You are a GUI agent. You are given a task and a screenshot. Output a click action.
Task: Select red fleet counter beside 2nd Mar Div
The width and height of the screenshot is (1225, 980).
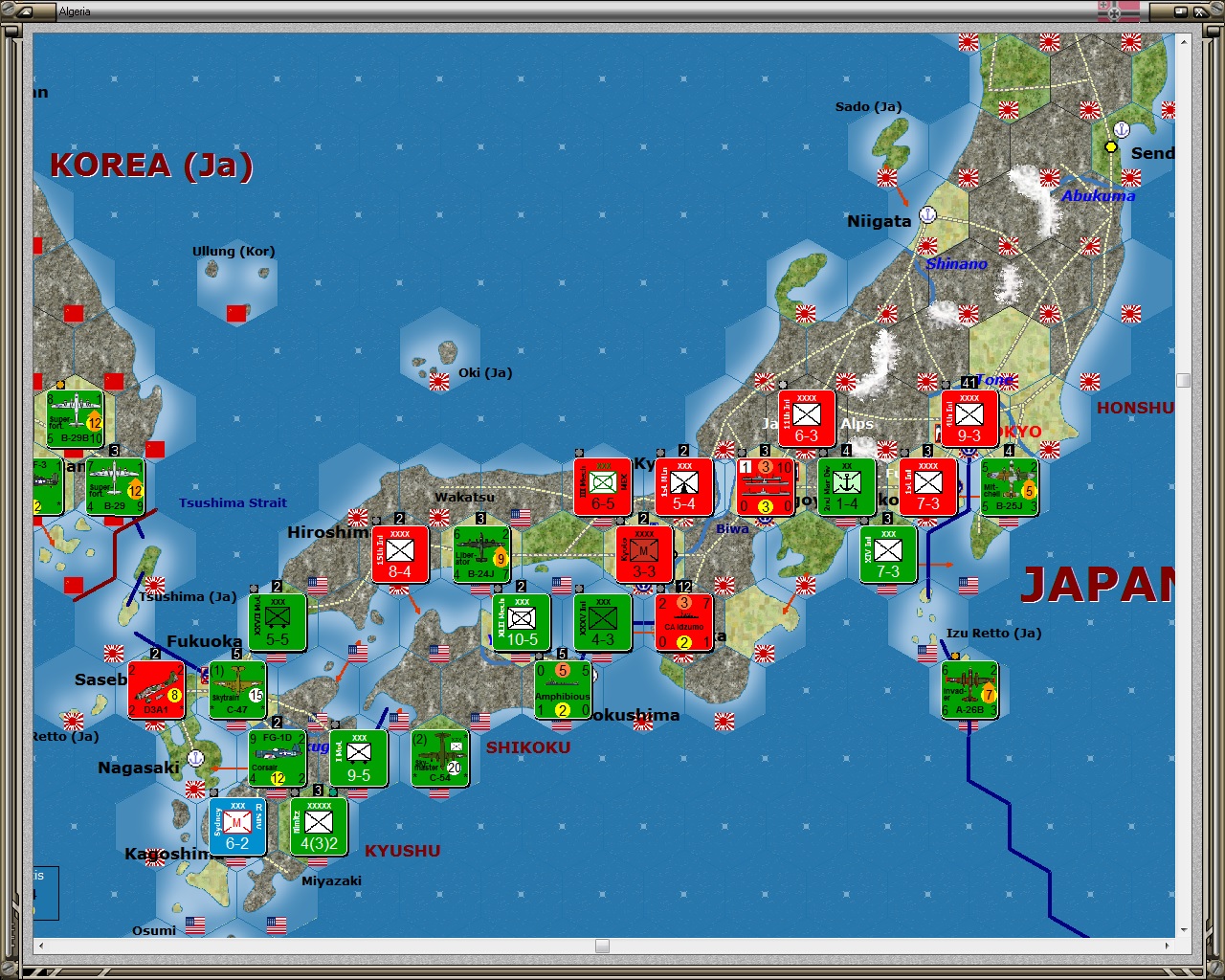(766, 486)
